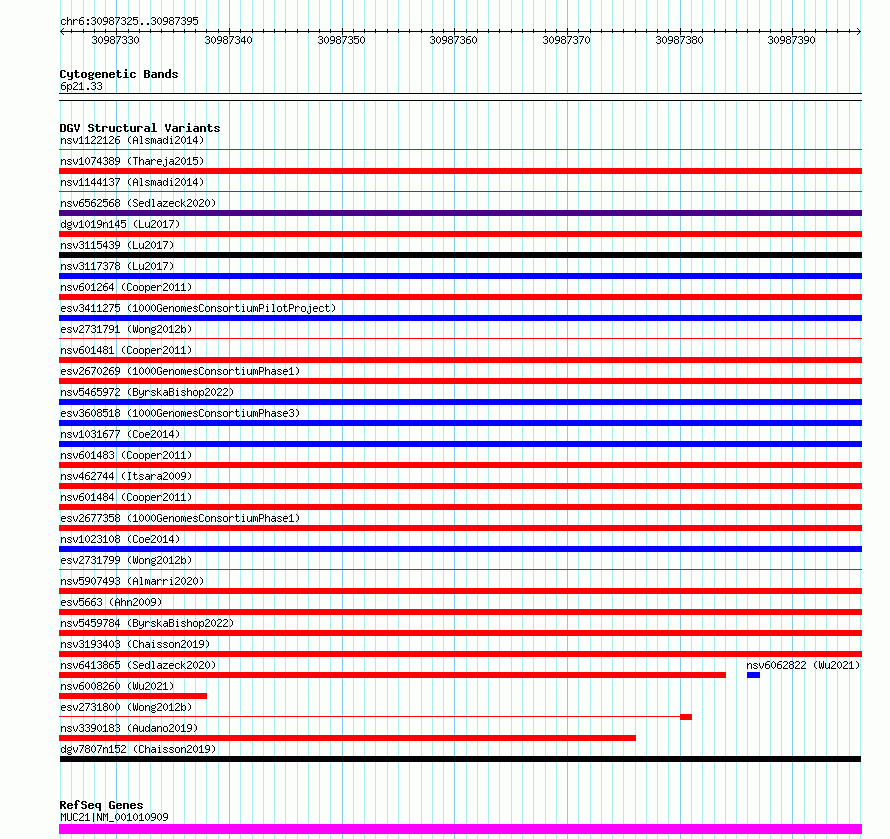
Task: Select the nsv6413865 red variant bar
Action: 392,675
